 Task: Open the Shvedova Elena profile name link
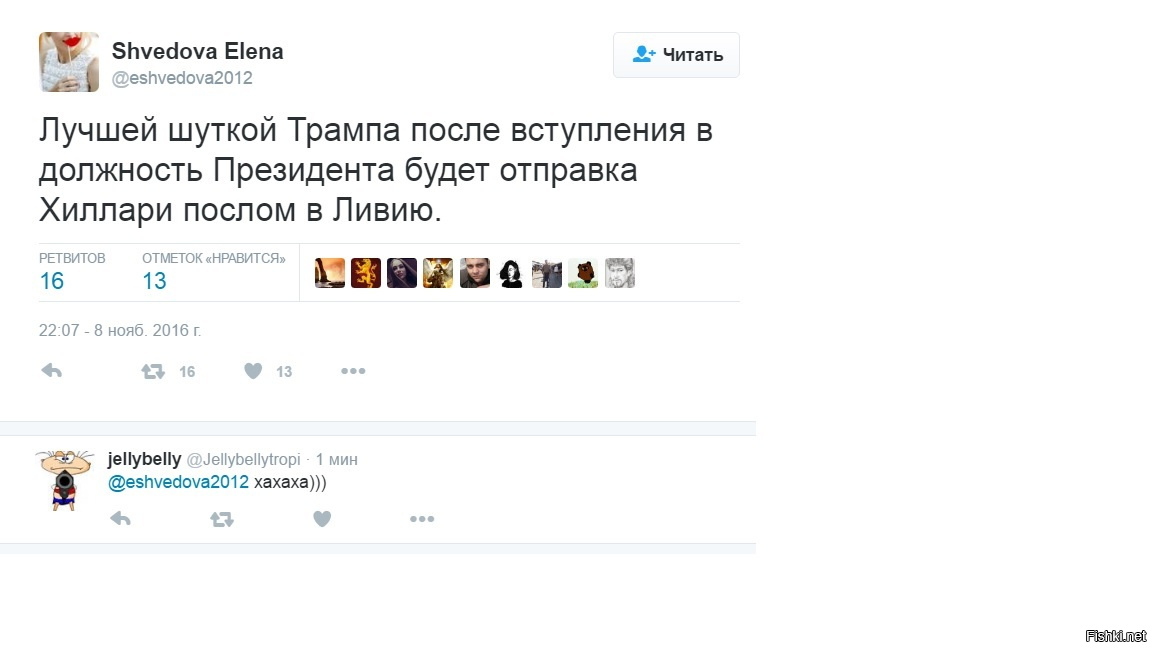pyautogui.click(x=197, y=51)
